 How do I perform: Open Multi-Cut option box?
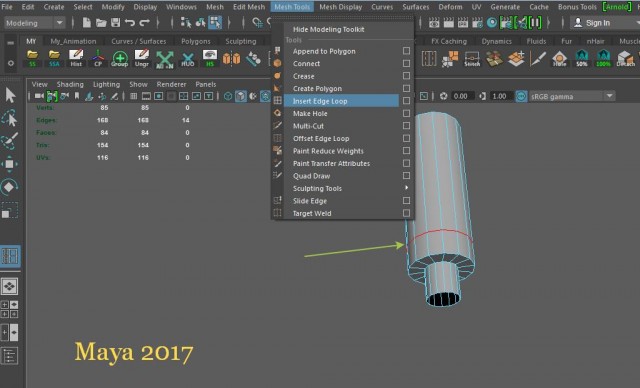tap(406, 126)
